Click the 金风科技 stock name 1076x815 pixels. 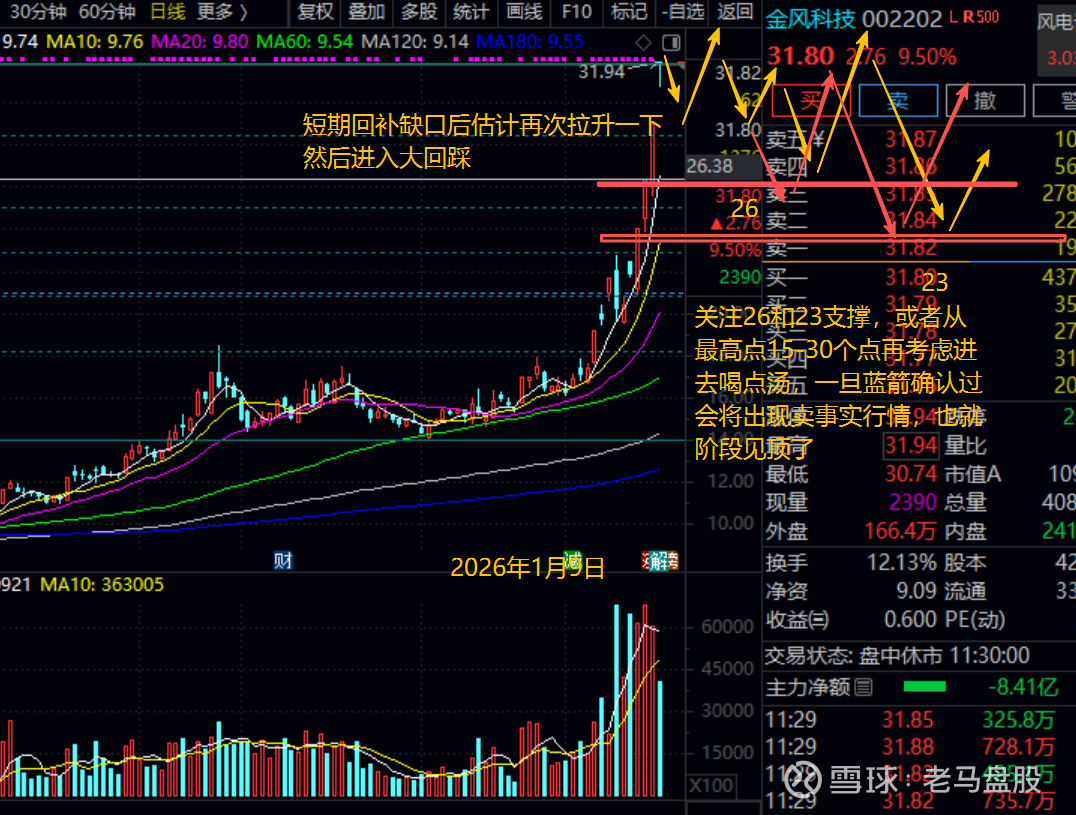pyautogui.click(x=810, y=19)
